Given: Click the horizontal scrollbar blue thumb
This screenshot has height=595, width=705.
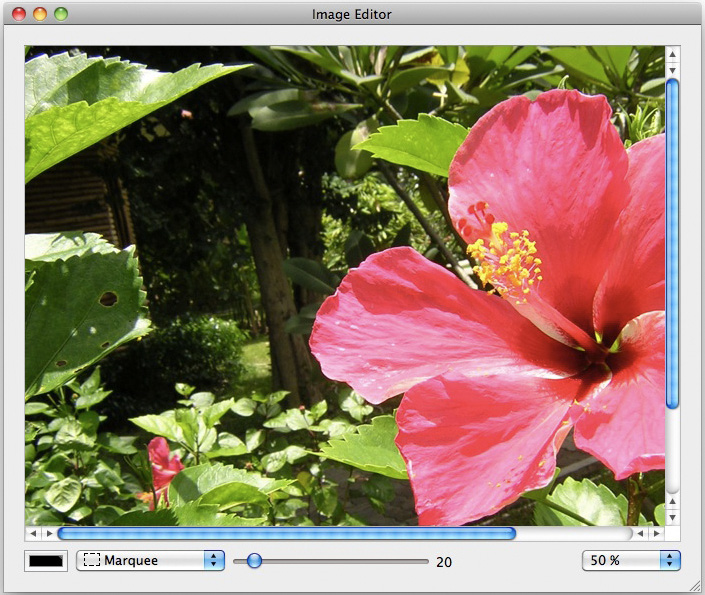Looking at the screenshot, I should point(287,533).
